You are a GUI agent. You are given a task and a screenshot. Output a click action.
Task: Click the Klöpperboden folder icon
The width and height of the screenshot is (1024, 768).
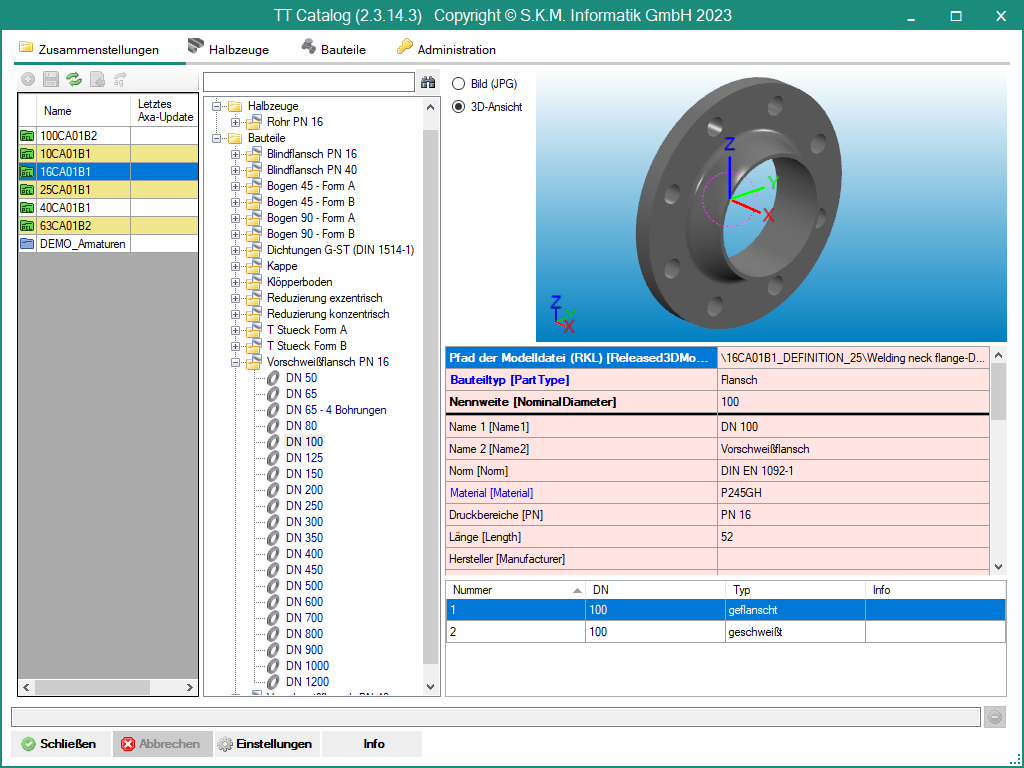[254, 281]
